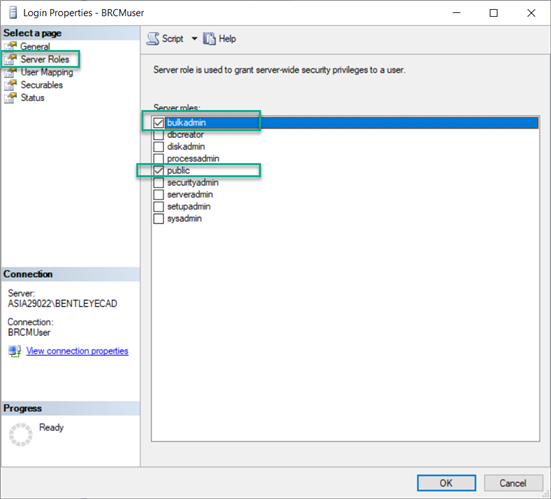
Task: Confirm changes with the OK button
Action: (446, 483)
